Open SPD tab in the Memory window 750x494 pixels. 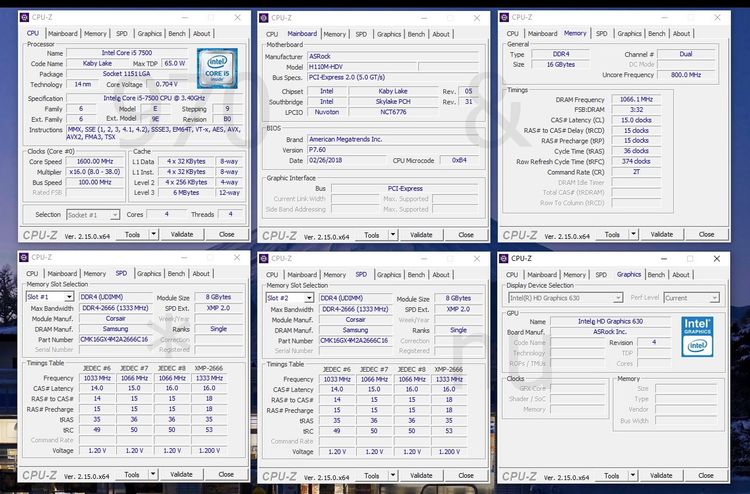(601, 33)
